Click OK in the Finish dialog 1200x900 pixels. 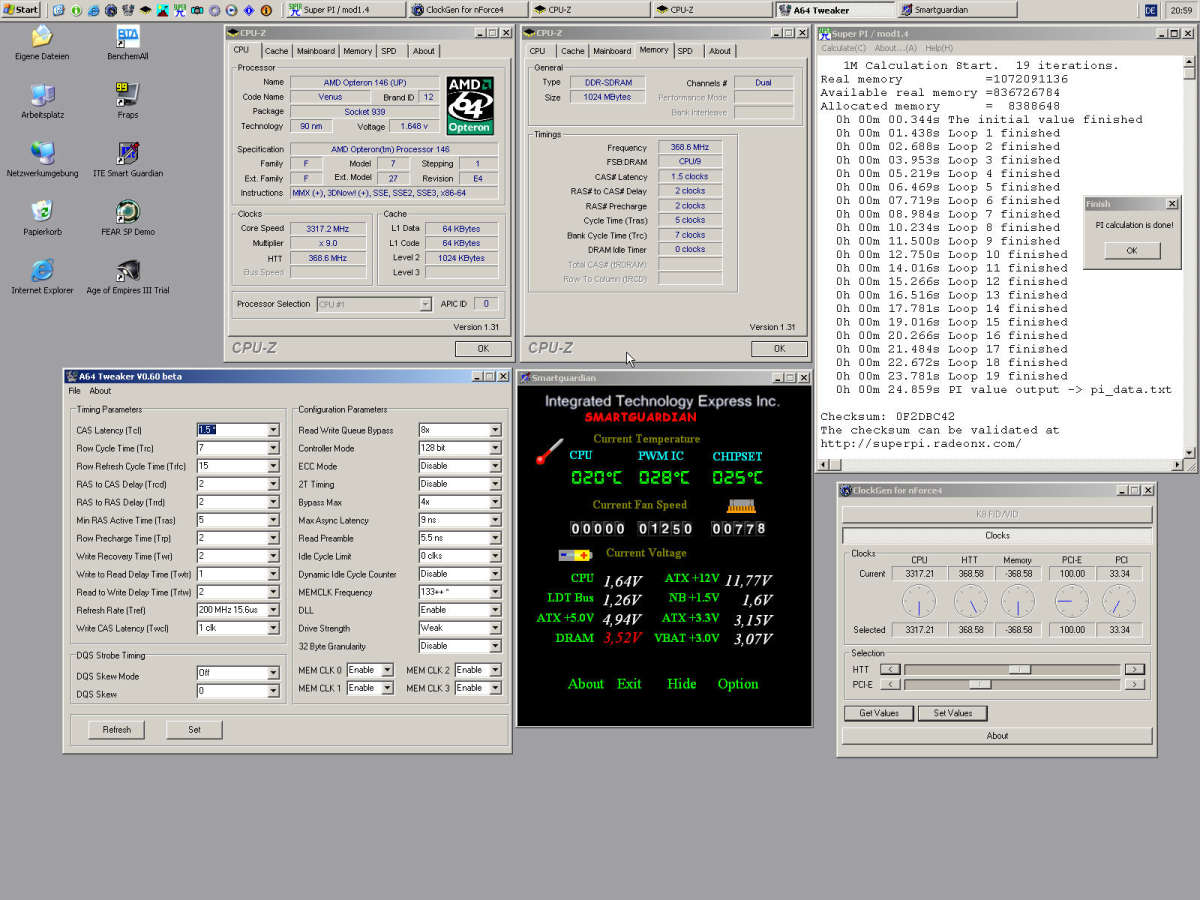click(x=1132, y=250)
